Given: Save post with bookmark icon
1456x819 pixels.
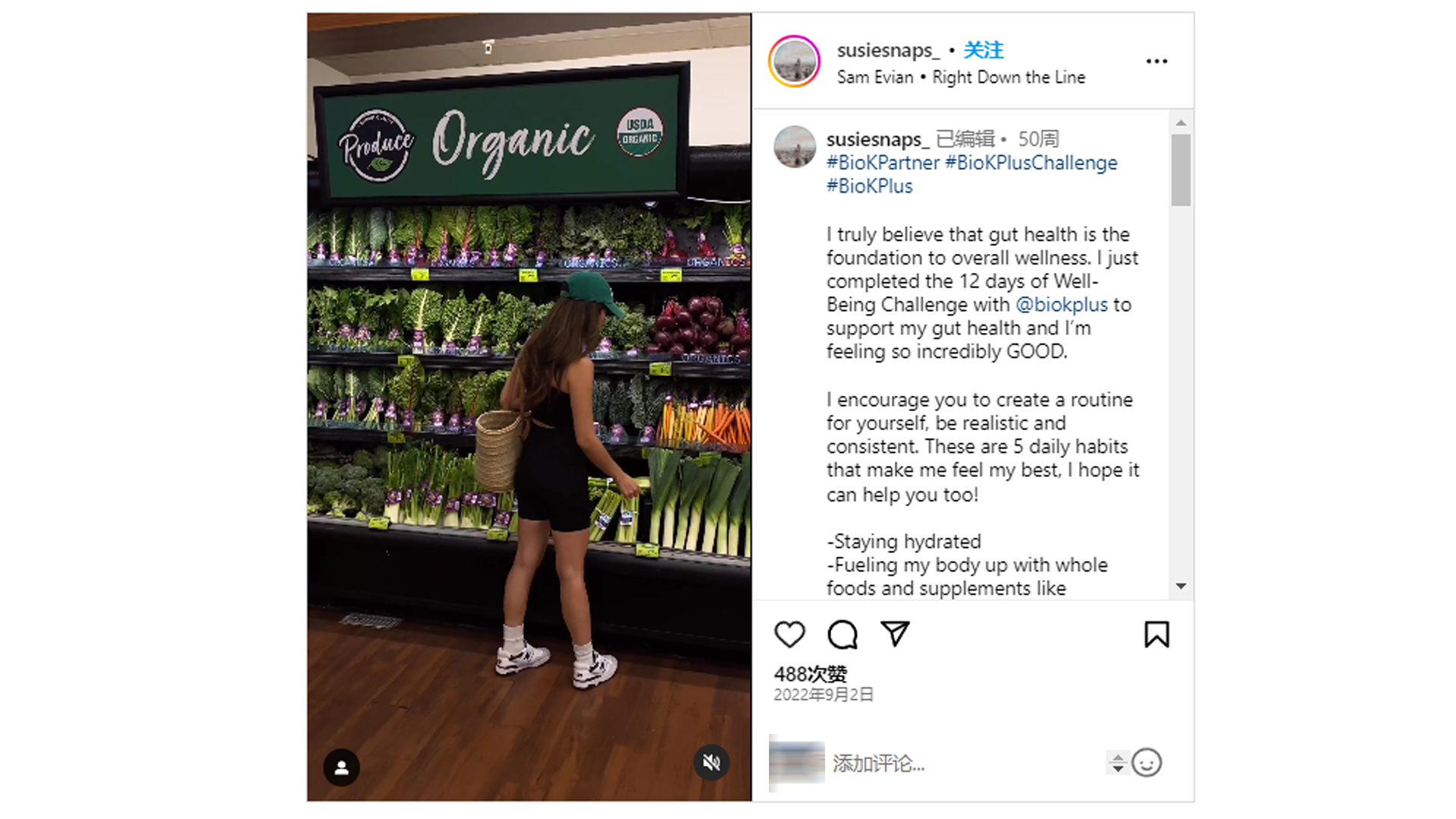Looking at the screenshot, I should (x=1156, y=634).
